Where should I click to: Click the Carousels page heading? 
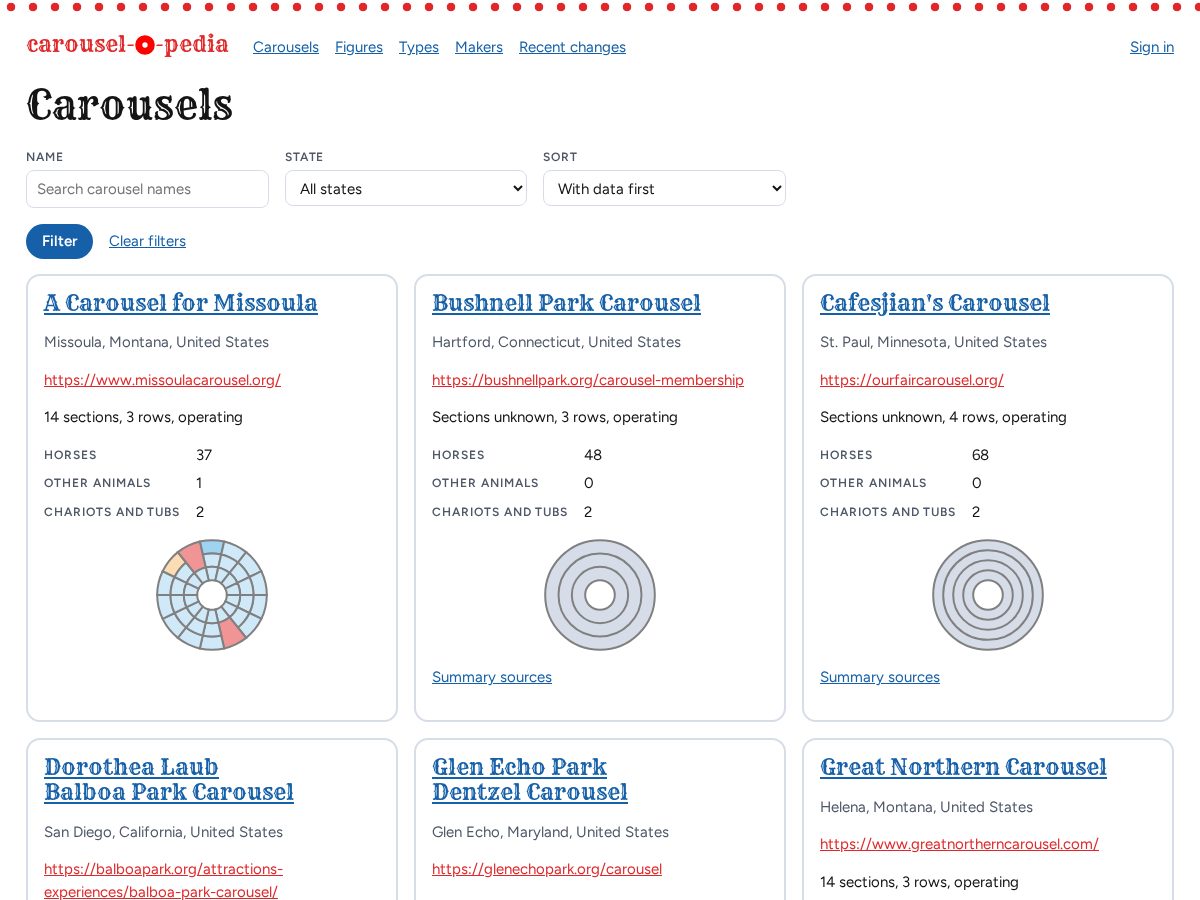pos(130,104)
